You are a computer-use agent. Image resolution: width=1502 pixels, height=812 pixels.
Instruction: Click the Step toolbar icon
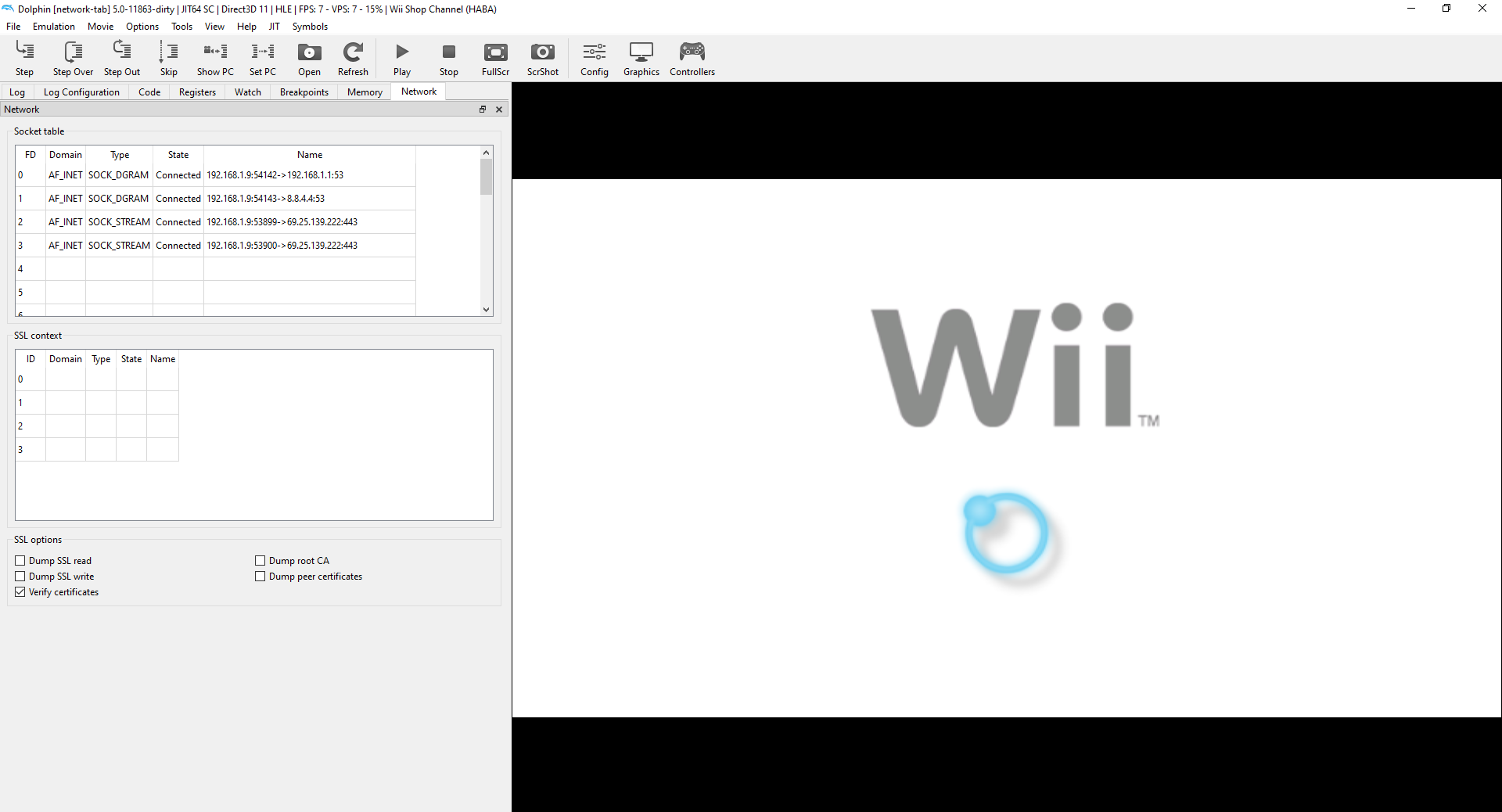coord(24,59)
